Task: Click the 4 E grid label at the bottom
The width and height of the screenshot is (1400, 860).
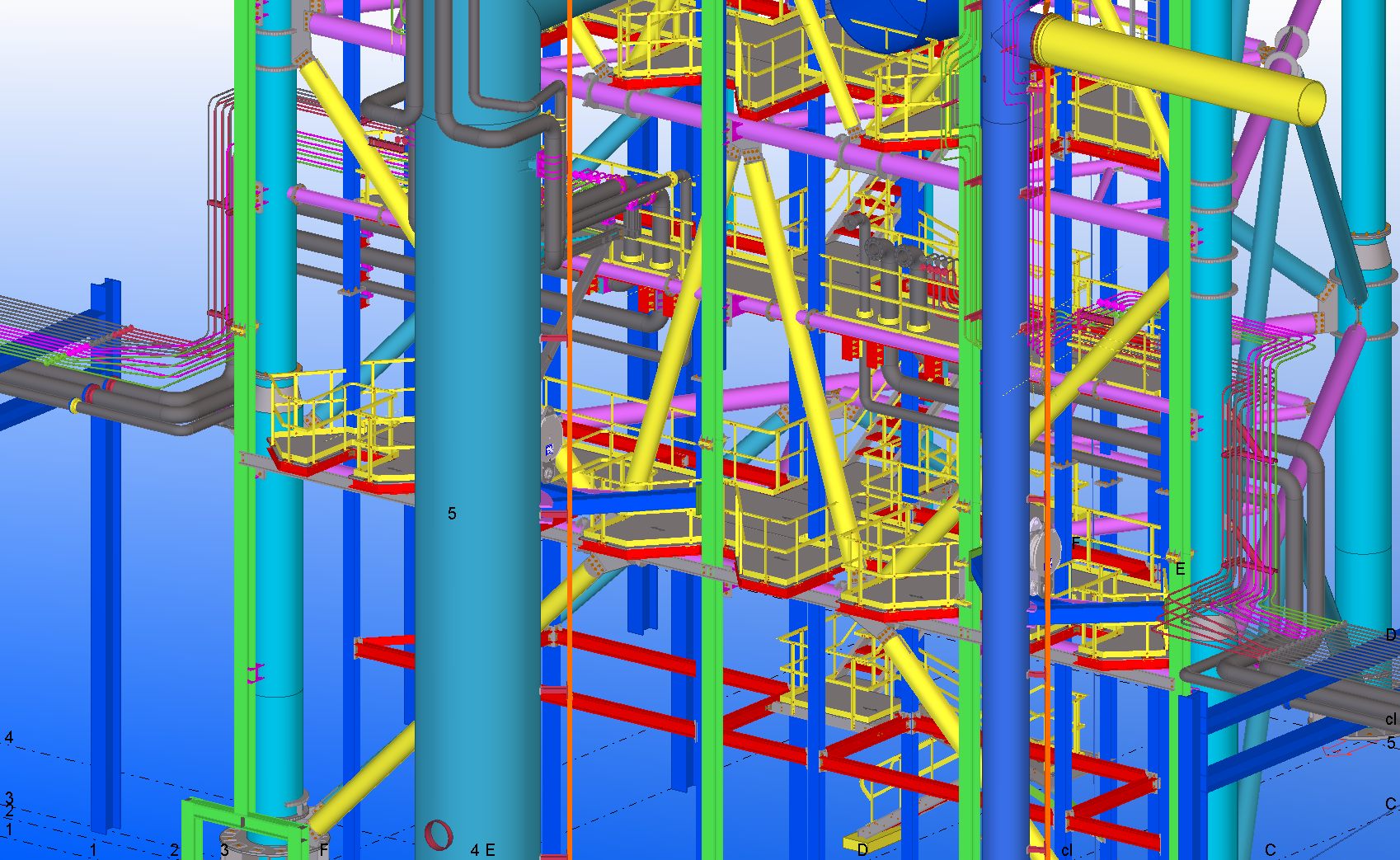Action: (x=482, y=849)
